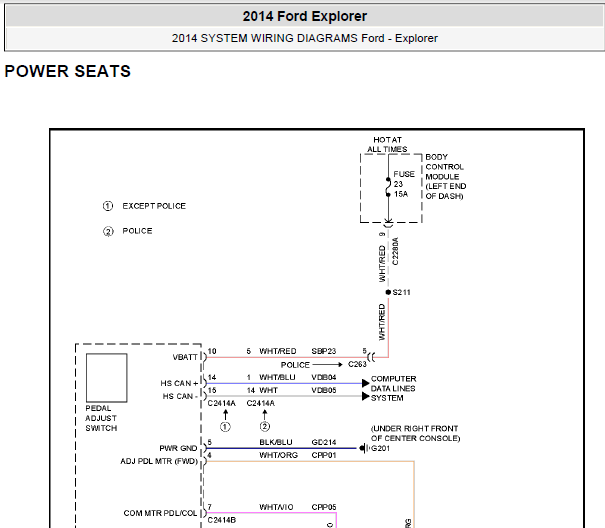Viewport: 605px width, 528px height.
Task: Click the WHT/ORG wire label
Action: point(278,455)
